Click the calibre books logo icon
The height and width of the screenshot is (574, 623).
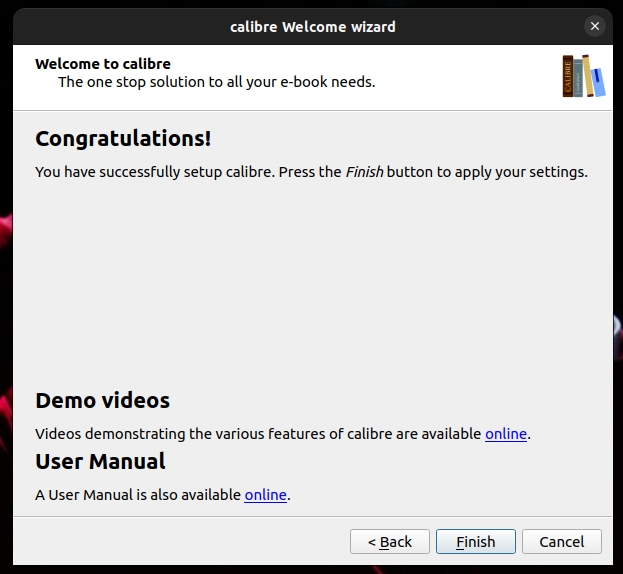[x=583, y=76]
